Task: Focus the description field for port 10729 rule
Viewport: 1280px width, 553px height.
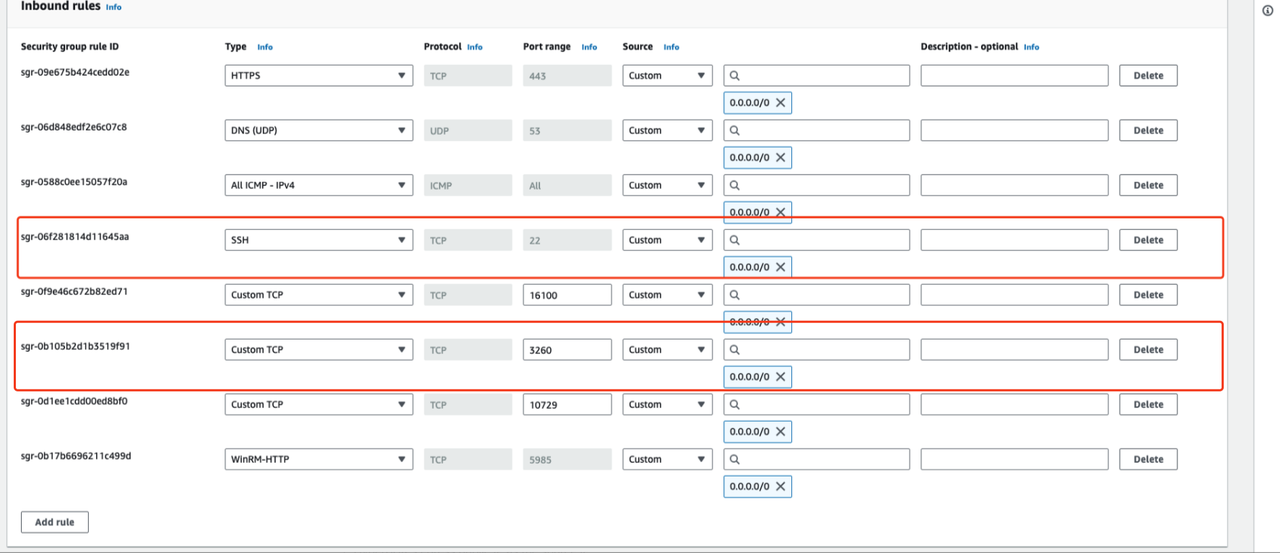Action: (x=1015, y=405)
